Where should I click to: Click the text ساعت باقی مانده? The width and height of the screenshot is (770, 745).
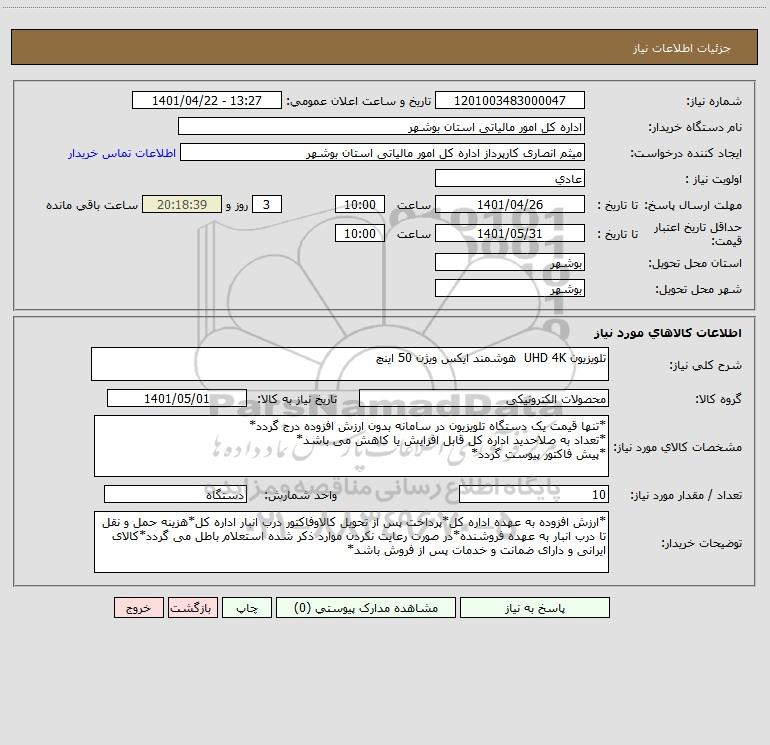point(92,205)
